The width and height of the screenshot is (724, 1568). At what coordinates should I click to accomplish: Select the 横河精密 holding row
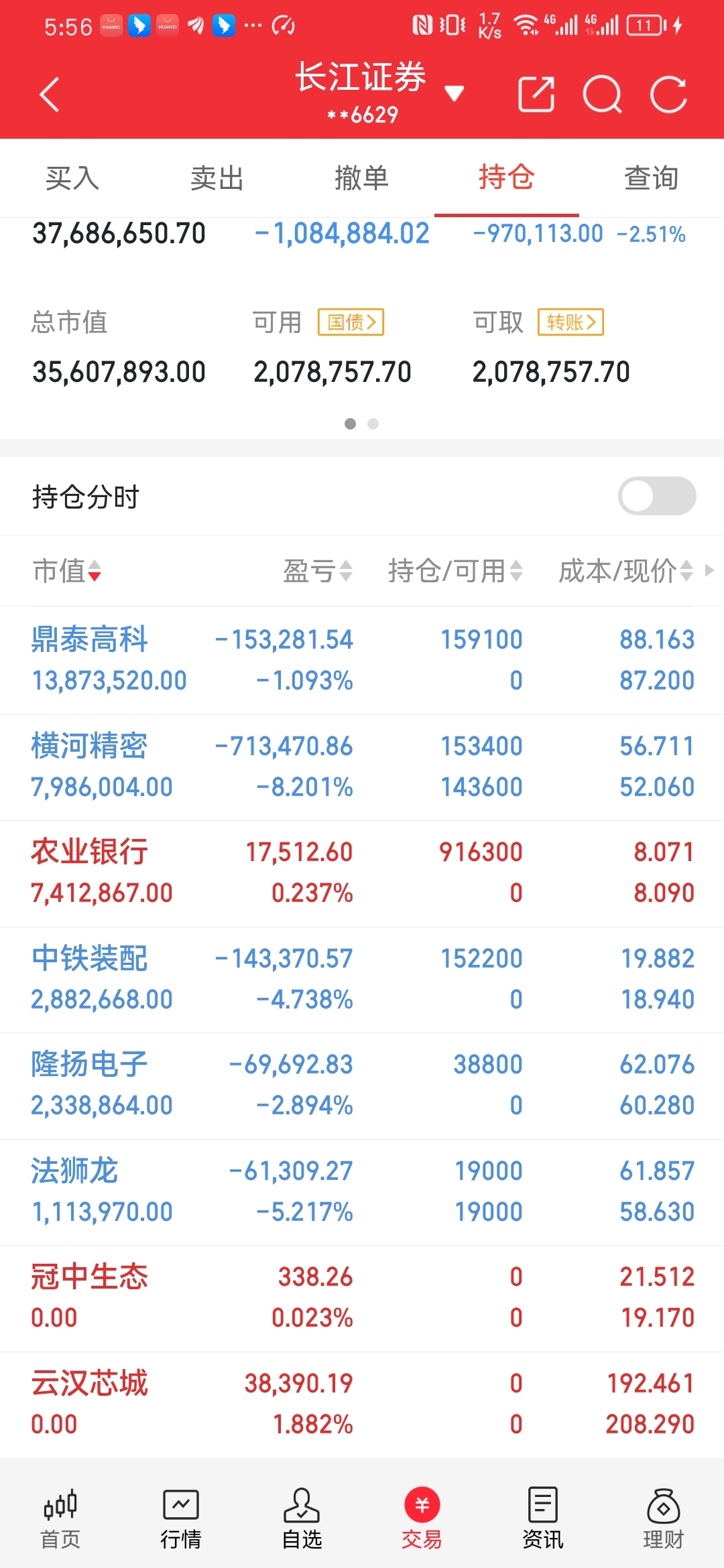click(362, 767)
